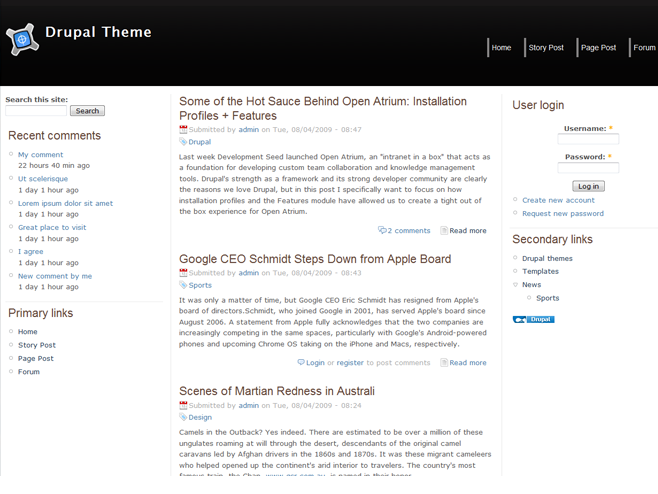Screen dimensions: 658x494
Task: Click the page icon beside first Read more
Action: [x=444, y=230]
